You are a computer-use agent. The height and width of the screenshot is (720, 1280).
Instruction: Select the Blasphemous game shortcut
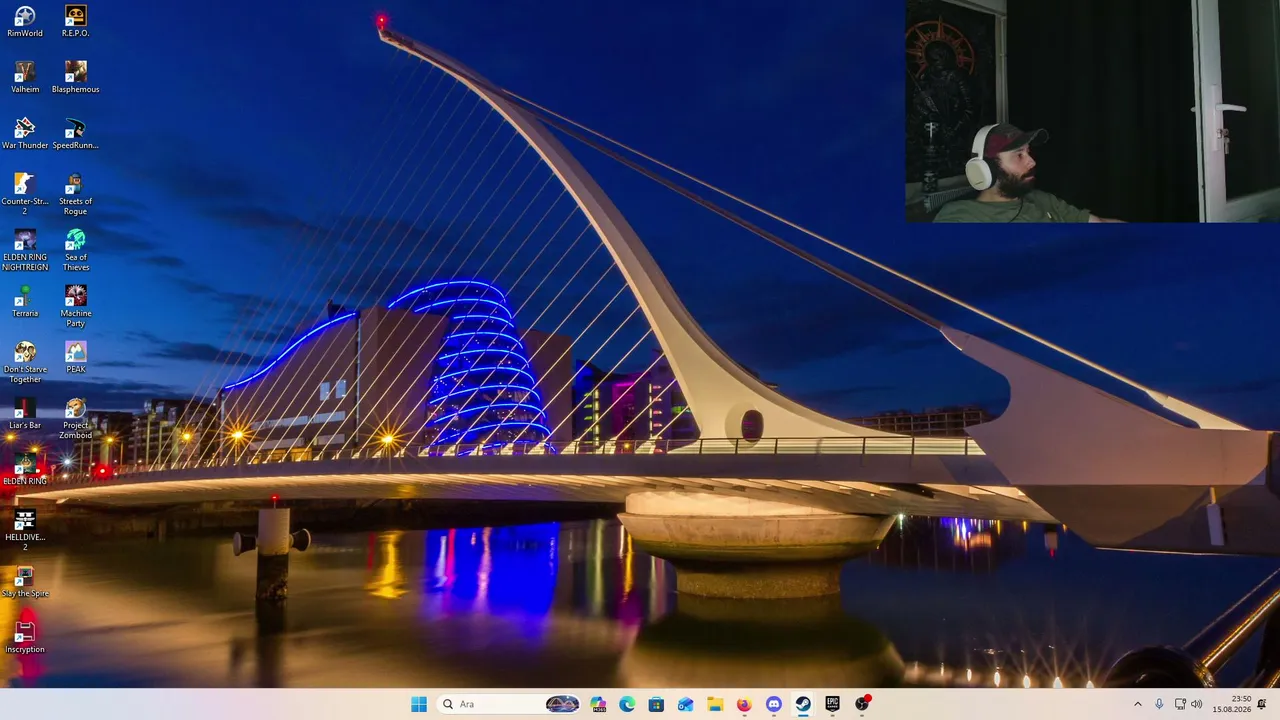(75, 77)
